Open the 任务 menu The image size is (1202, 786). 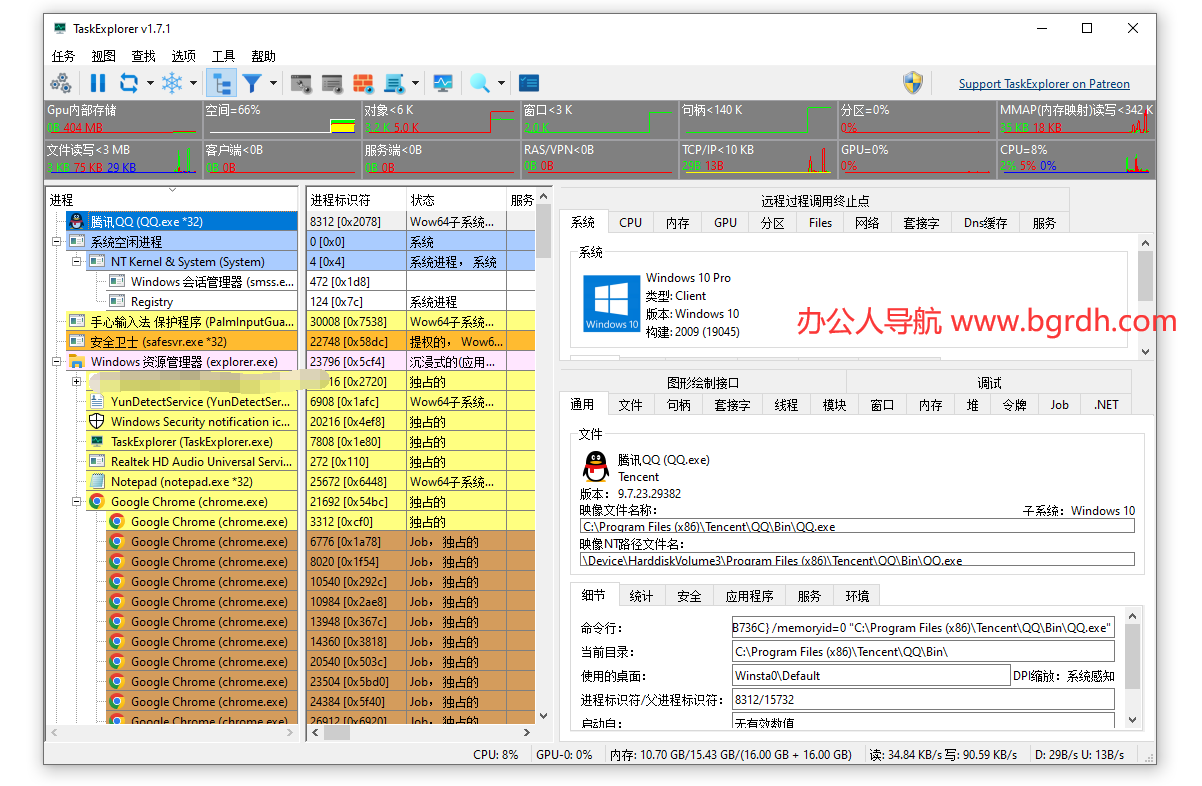pos(63,56)
